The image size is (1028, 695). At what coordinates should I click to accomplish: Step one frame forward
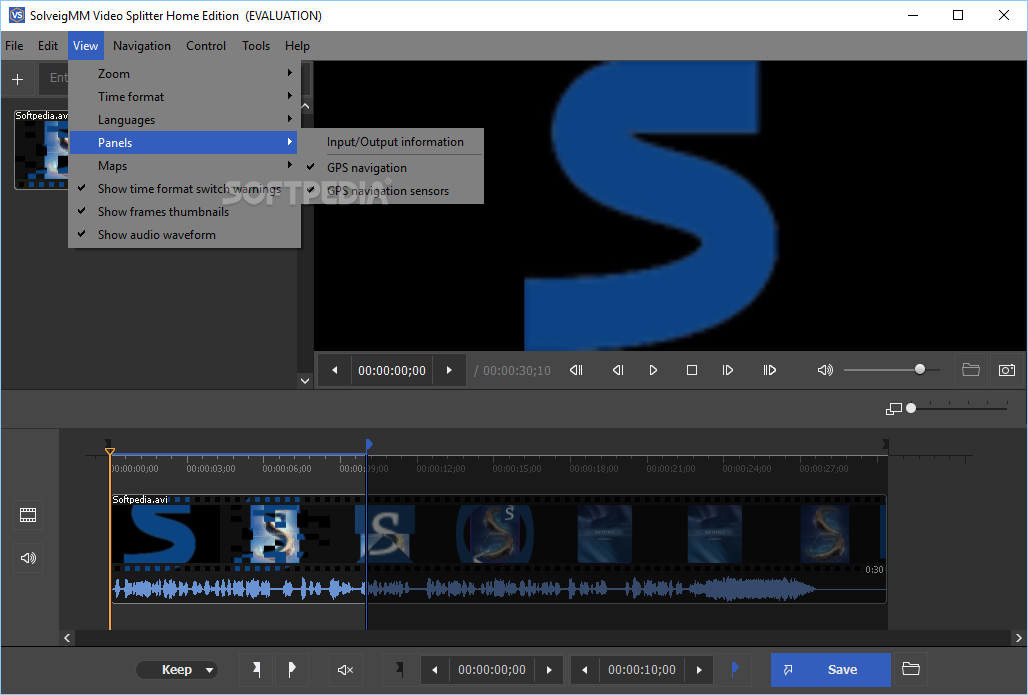click(x=728, y=370)
